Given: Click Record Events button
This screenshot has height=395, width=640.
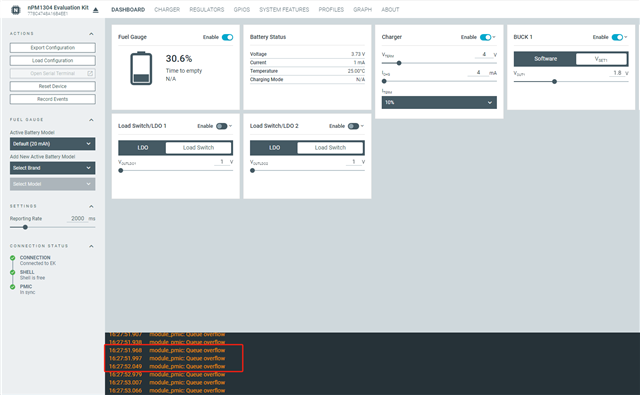Looking at the screenshot, I should click(53, 99).
